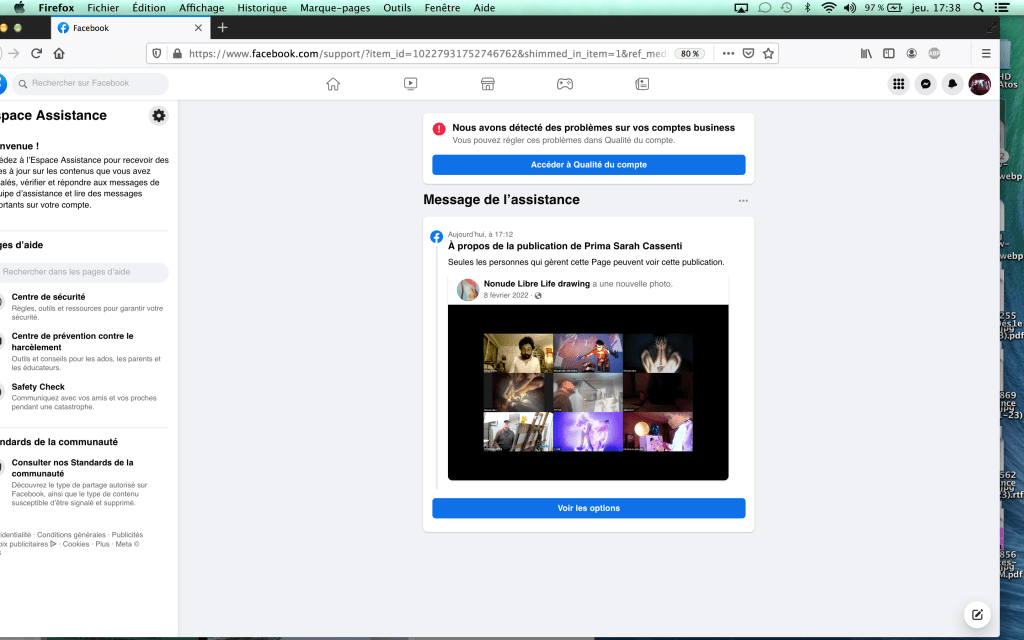Image resolution: width=1024 pixels, height=640 pixels.
Task: Expand the three-dot menu beside Message de l'assistance
Action: tap(743, 201)
